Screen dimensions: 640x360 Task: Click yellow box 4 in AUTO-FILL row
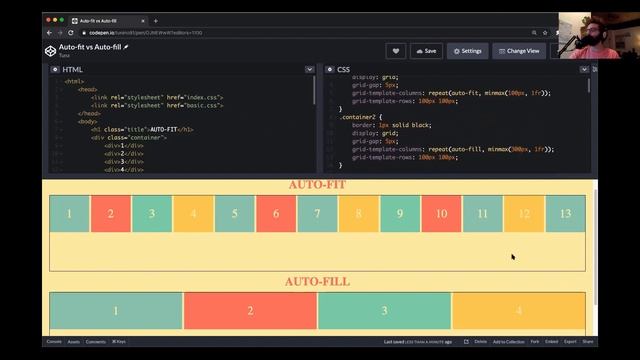519,311
